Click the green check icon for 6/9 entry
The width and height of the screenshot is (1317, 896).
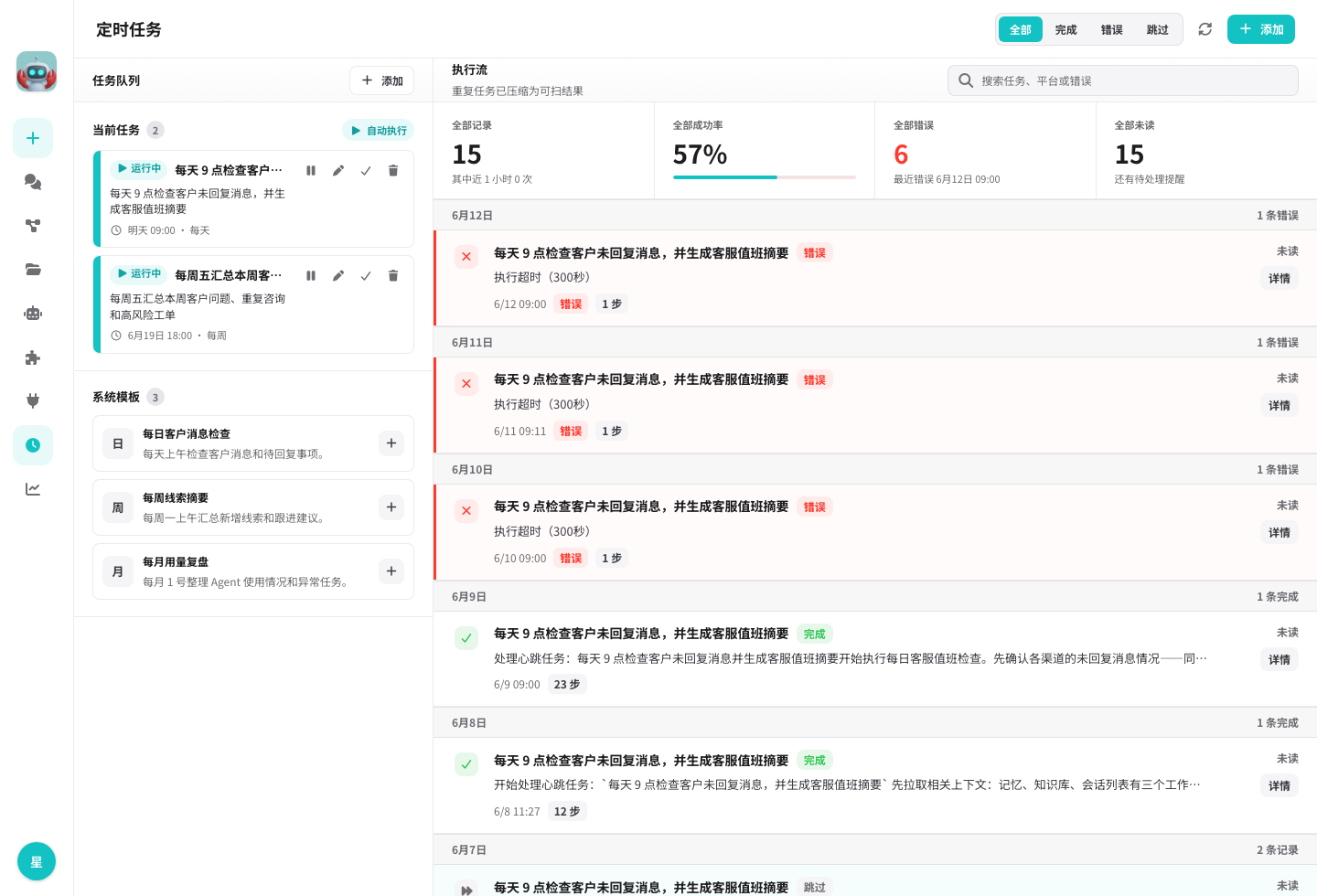pyautogui.click(x=466, y=638)
